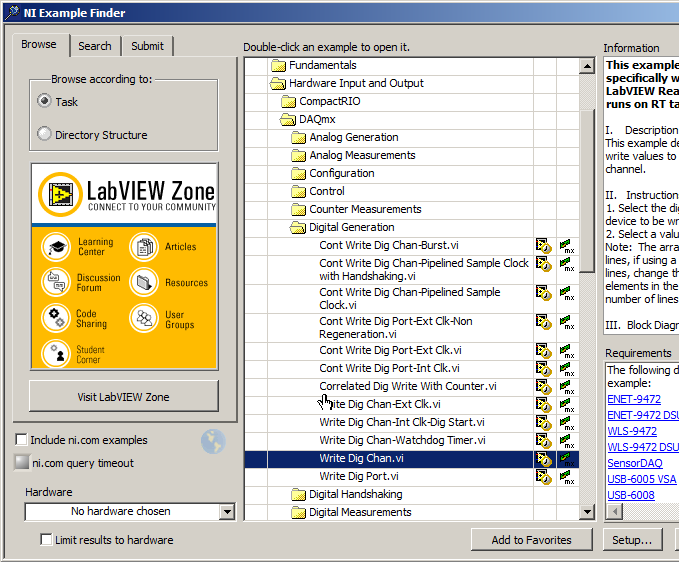The height and width of the screenshot is (562, 679).
Task: Click the Setup... button
Action: coord(632,540)
